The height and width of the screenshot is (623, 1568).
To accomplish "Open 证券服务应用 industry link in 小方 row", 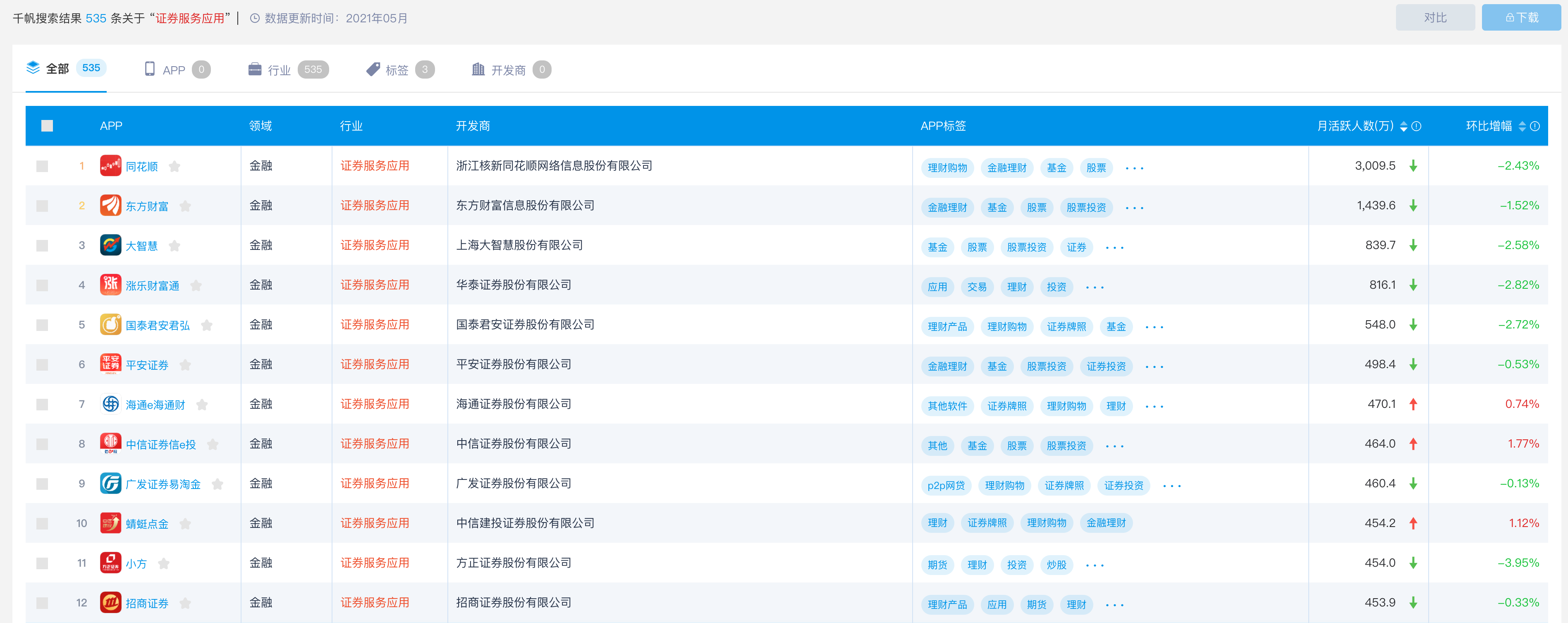I will pyautogui.click(x=374, y=563).
